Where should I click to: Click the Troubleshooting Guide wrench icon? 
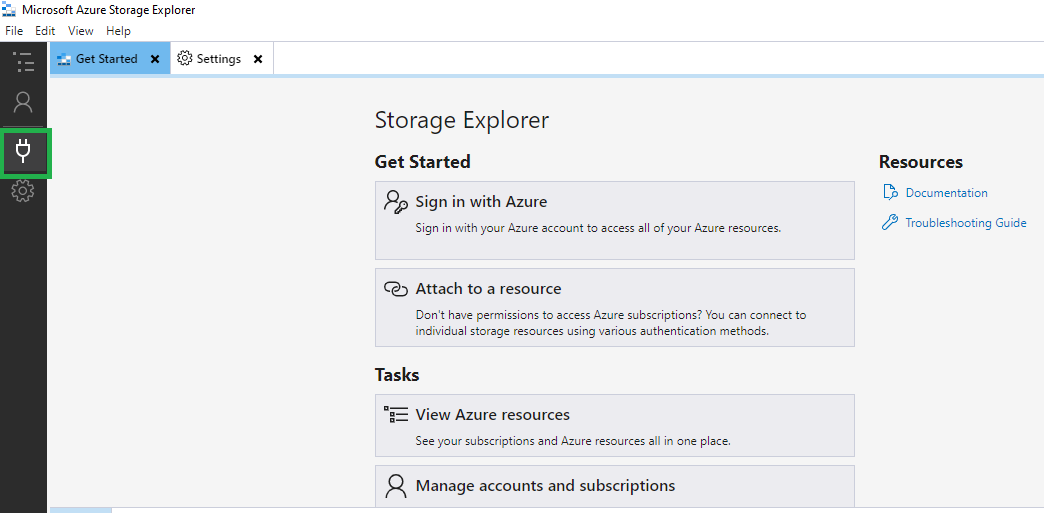890,223
